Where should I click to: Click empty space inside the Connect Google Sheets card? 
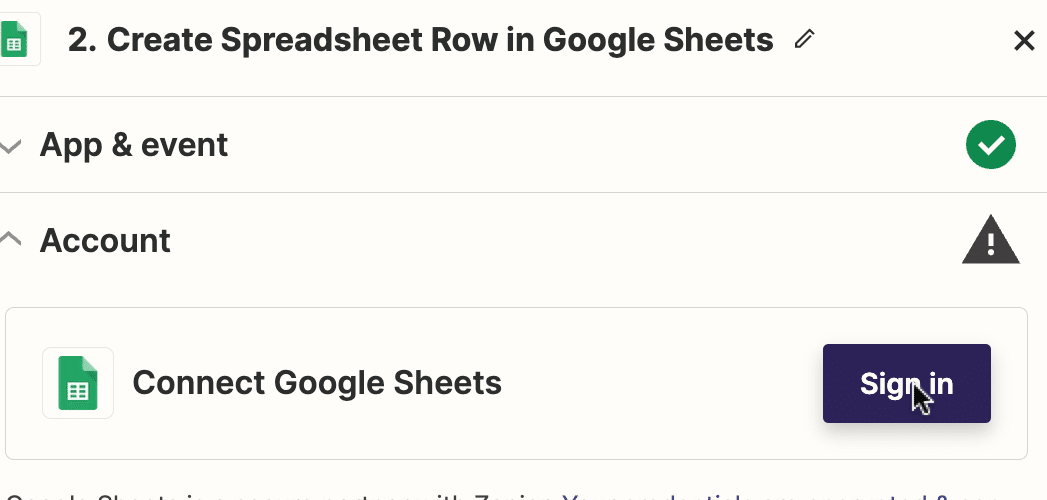661,383
